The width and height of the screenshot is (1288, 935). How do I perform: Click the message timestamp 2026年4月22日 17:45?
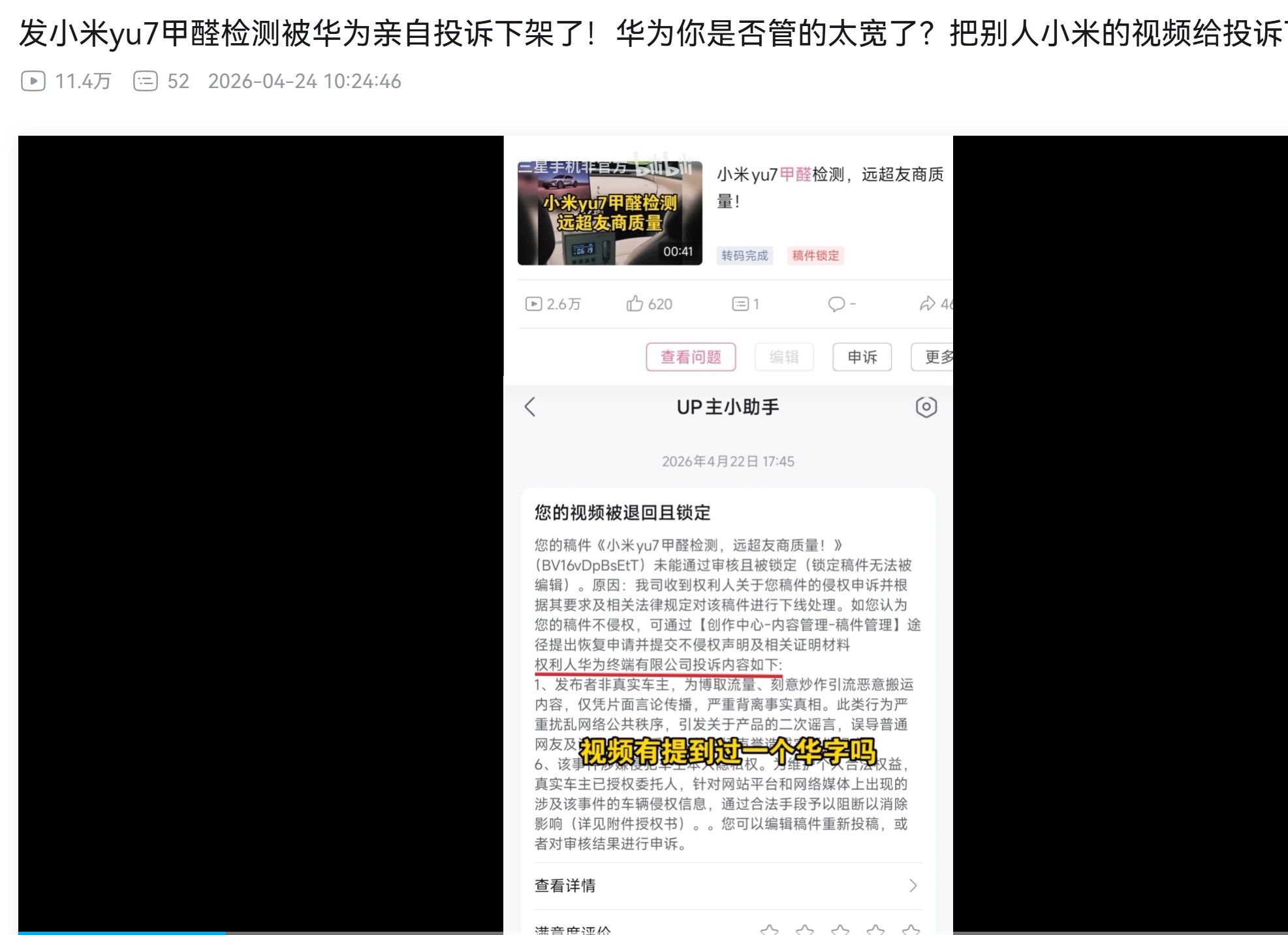coord(728,462)
